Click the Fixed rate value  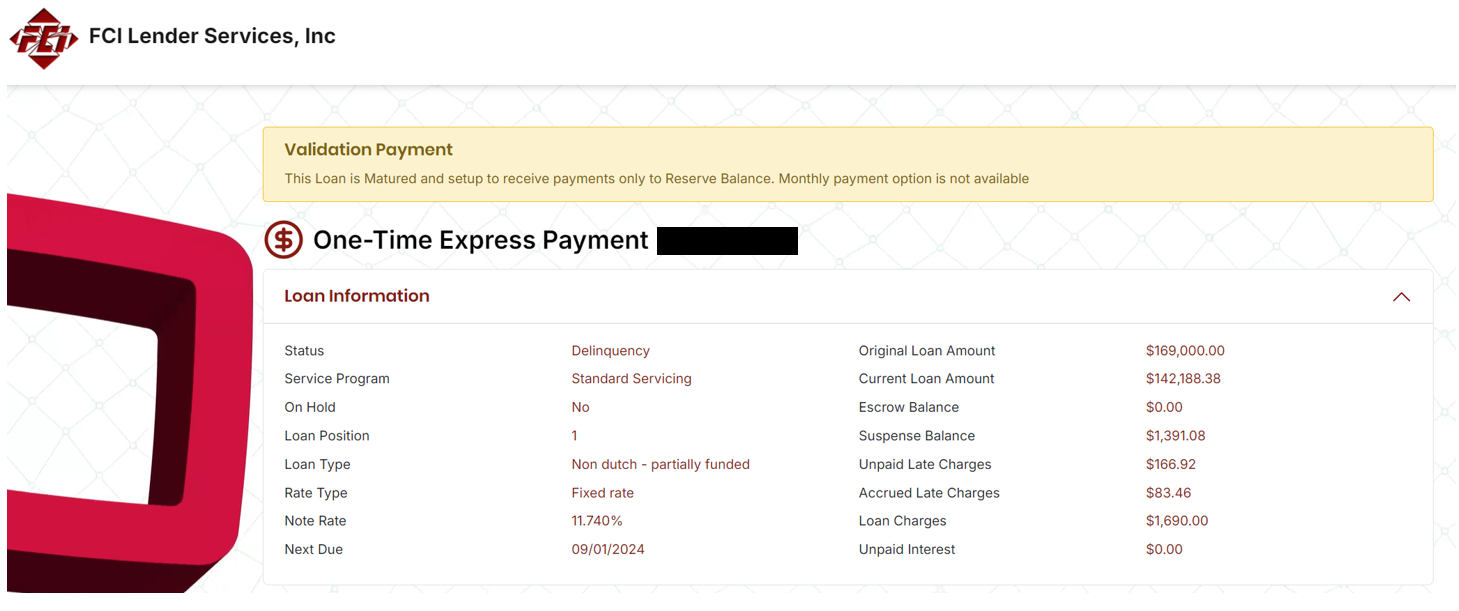point(602,493)
